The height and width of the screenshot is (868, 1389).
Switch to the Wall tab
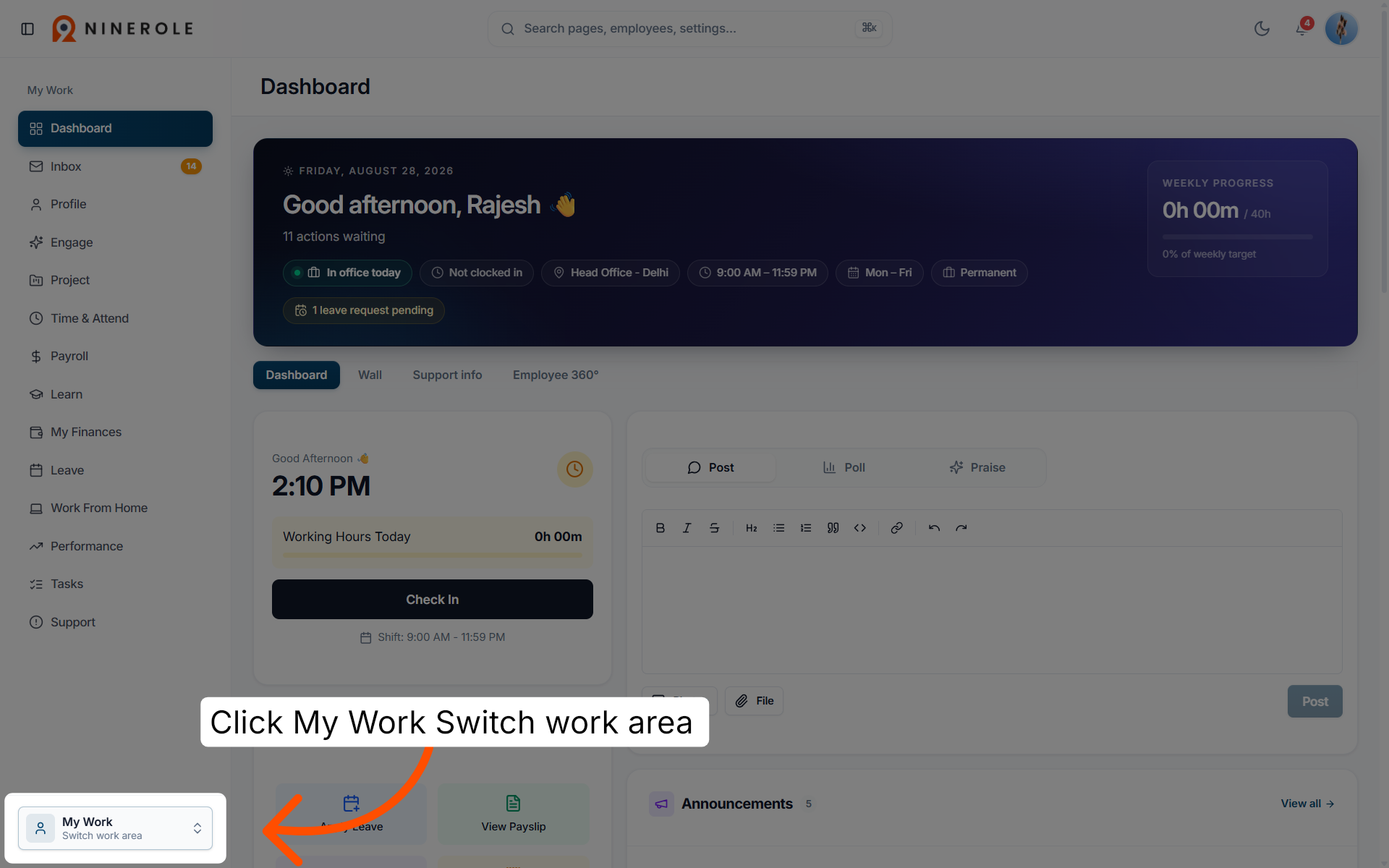(370, 375)
